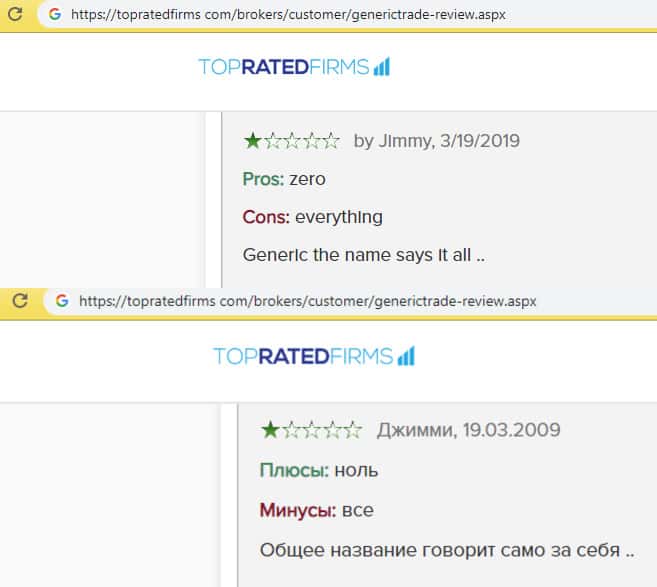
Task: Click the green "Pros:" label
Action: click(x=263, y=179)
